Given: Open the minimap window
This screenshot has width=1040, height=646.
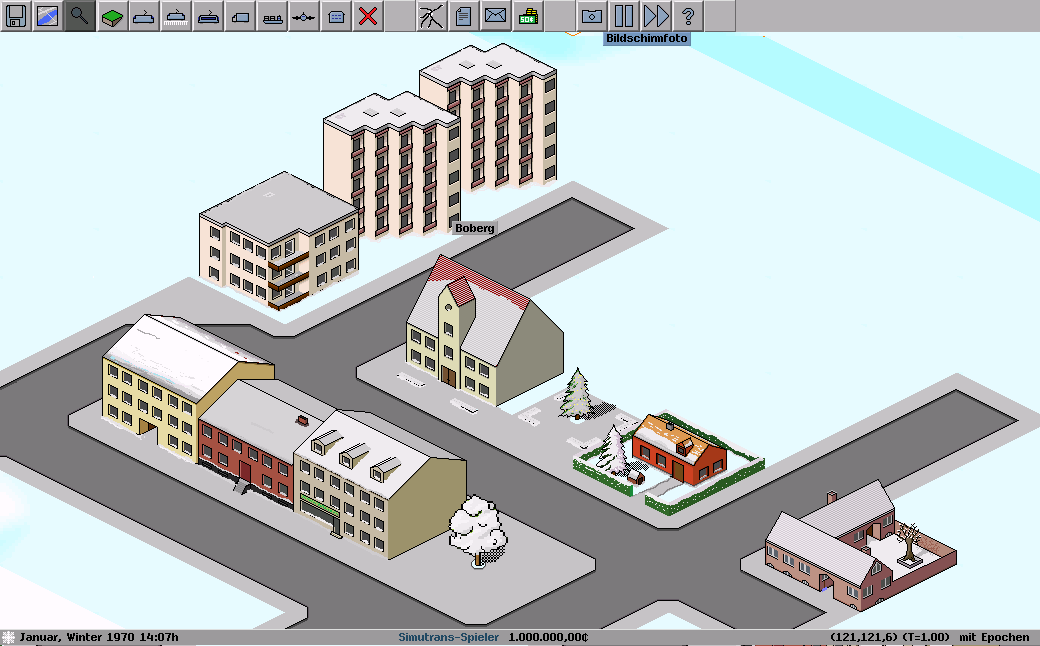Looking at the screenshot, I should coord(48,16).
